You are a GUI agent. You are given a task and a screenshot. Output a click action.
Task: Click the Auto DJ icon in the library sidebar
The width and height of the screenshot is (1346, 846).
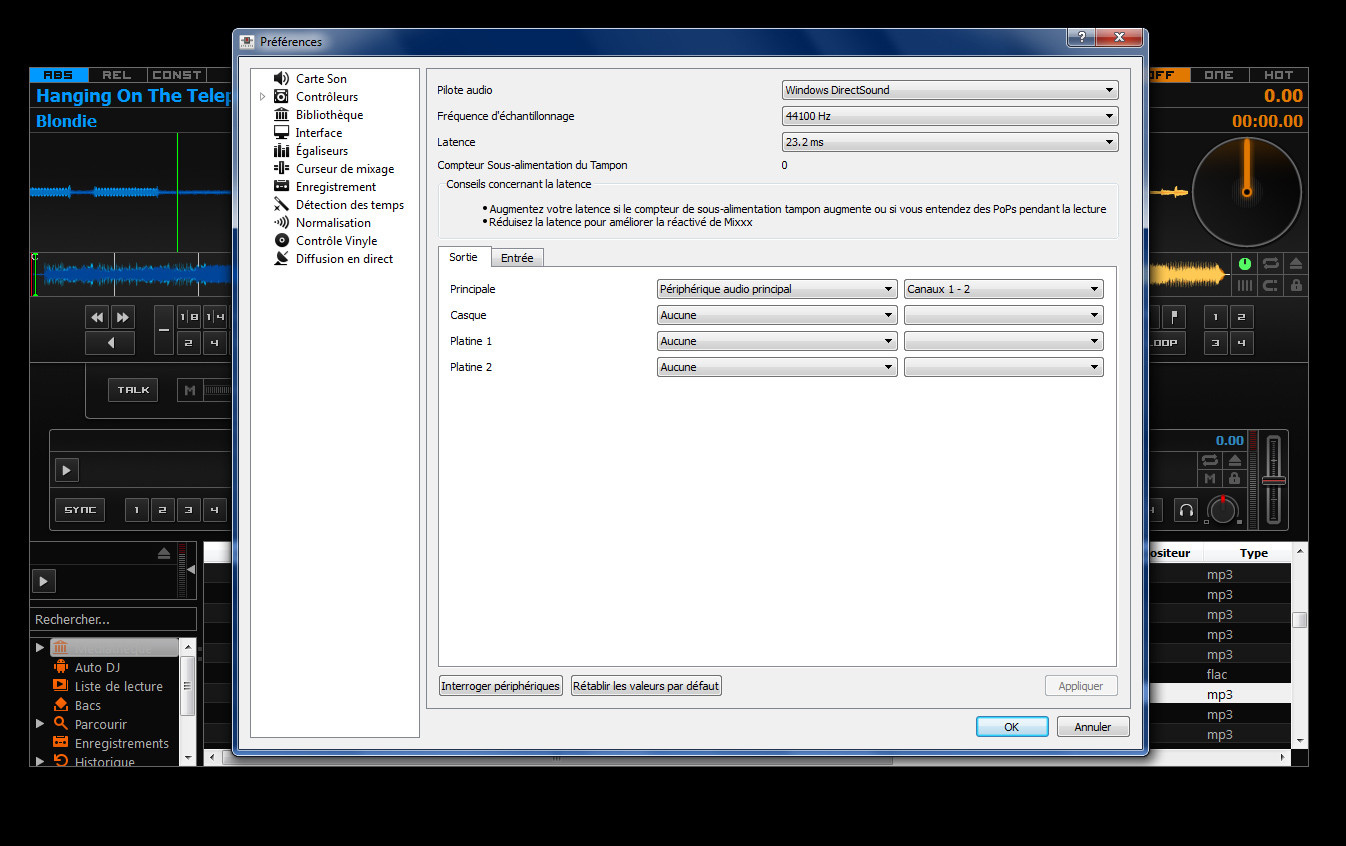tap(60, 667)
